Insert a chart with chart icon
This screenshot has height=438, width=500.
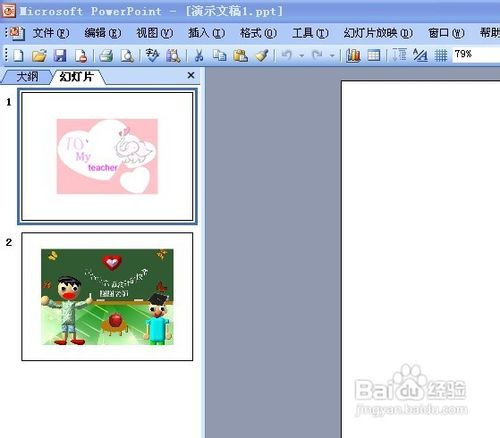353,55
